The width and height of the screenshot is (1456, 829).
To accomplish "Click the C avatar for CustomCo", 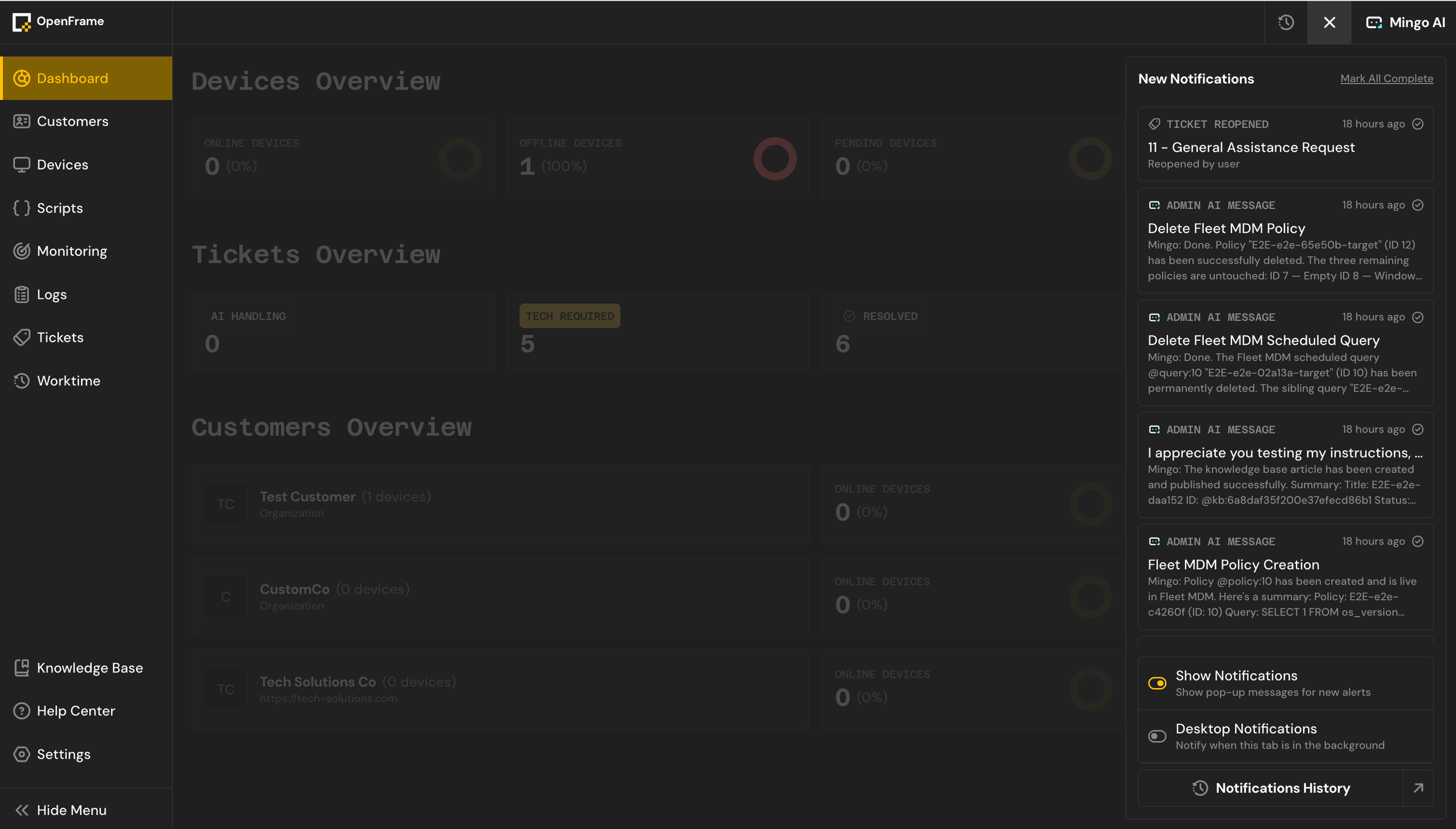I will click(x=226, y=597).
